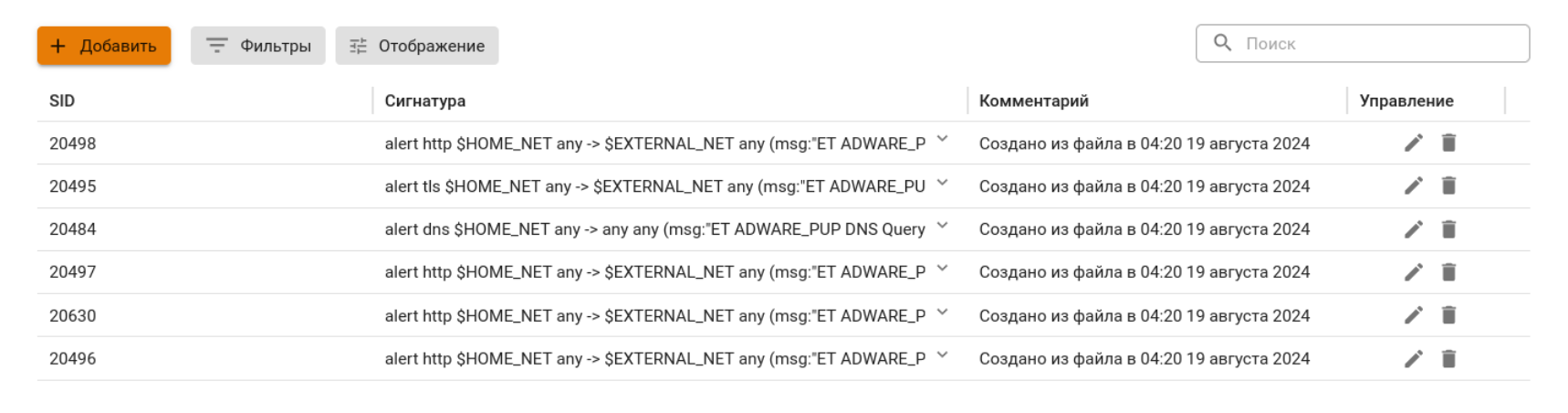
Task: Click the edit pencil for SID 20498
Action: pos(1413,143)
